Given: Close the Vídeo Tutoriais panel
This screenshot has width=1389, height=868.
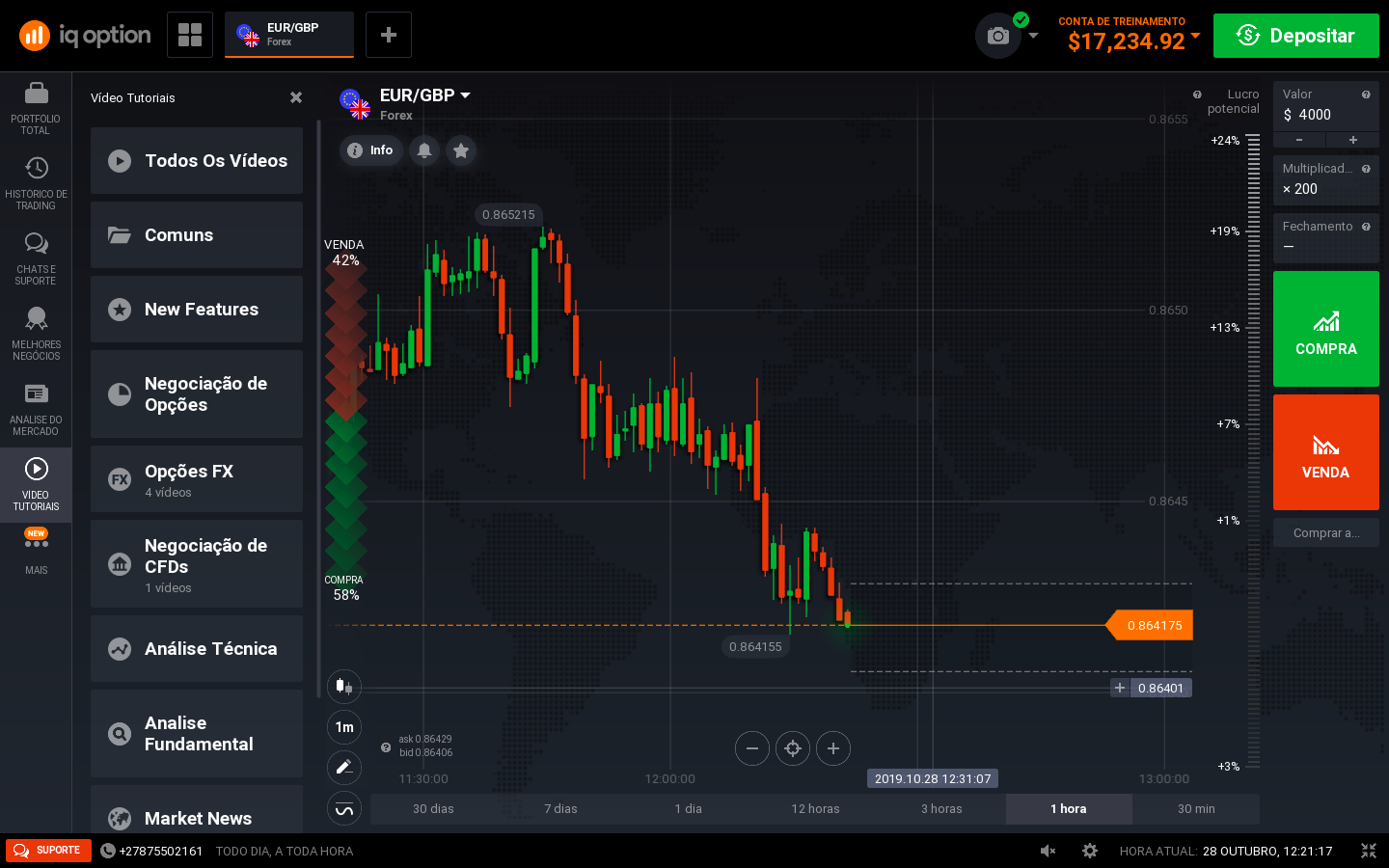Looking at the screenshot, I should (x=296, y=97).
